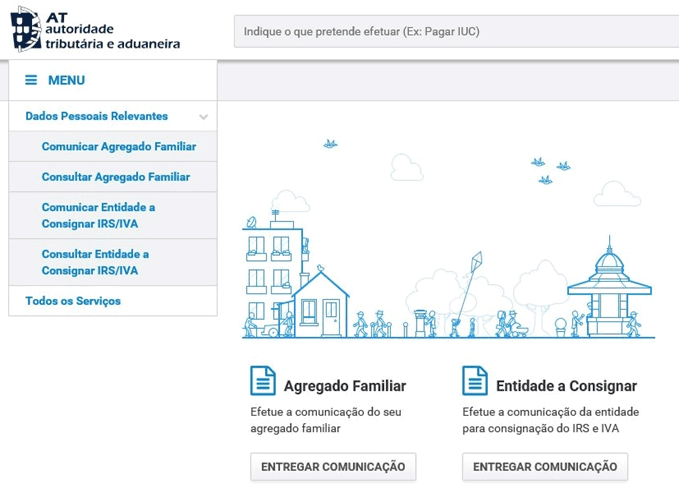Open Consultar Agregado Familiar

pos(115,177)
